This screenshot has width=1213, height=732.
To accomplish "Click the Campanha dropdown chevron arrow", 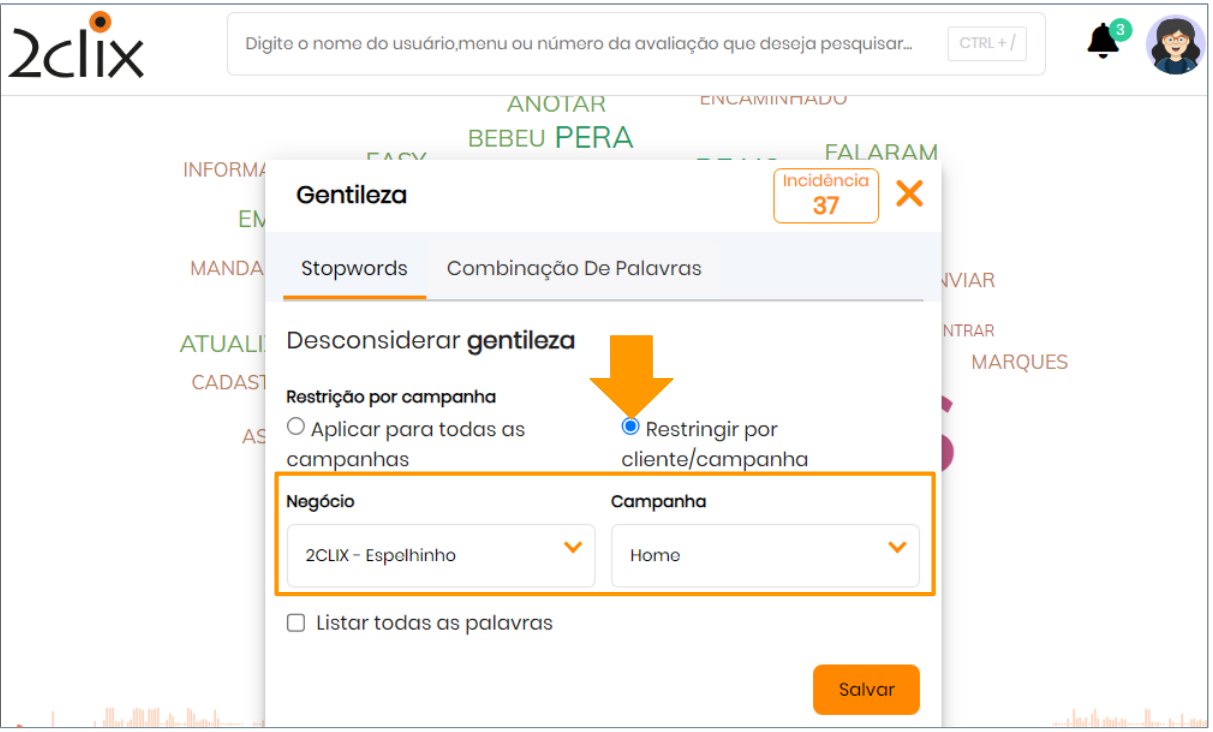I will click(897, 547).
